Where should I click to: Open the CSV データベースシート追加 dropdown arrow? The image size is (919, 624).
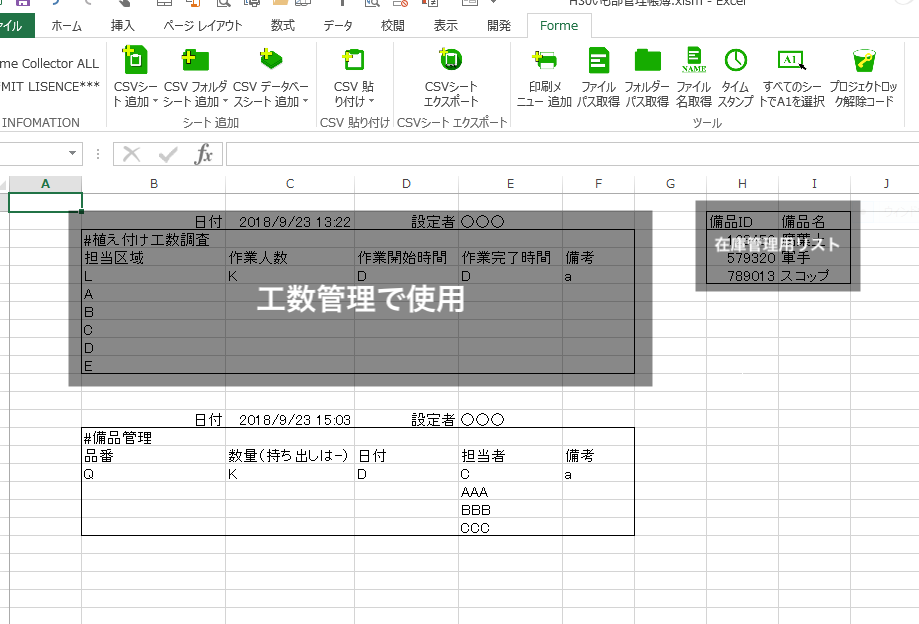(305, 101)
